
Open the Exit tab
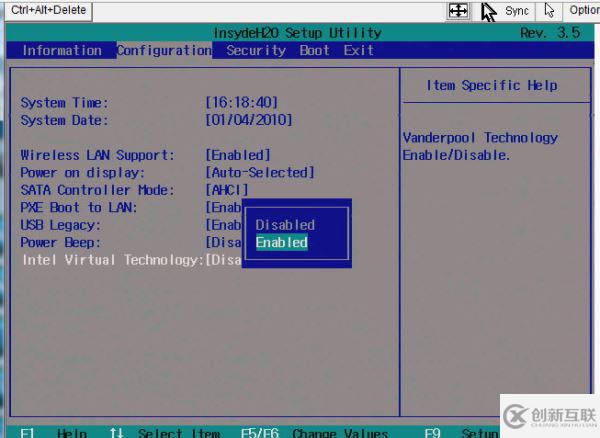click(x=358, y=50)
